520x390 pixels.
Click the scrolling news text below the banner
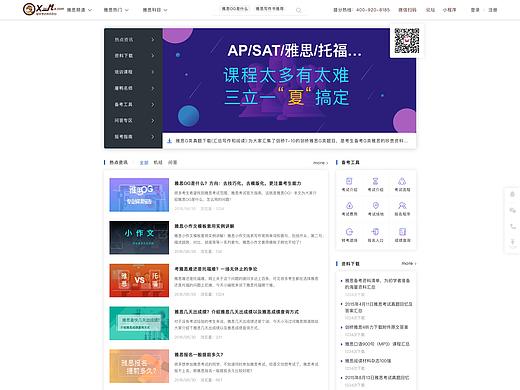[x=291, y=141]
